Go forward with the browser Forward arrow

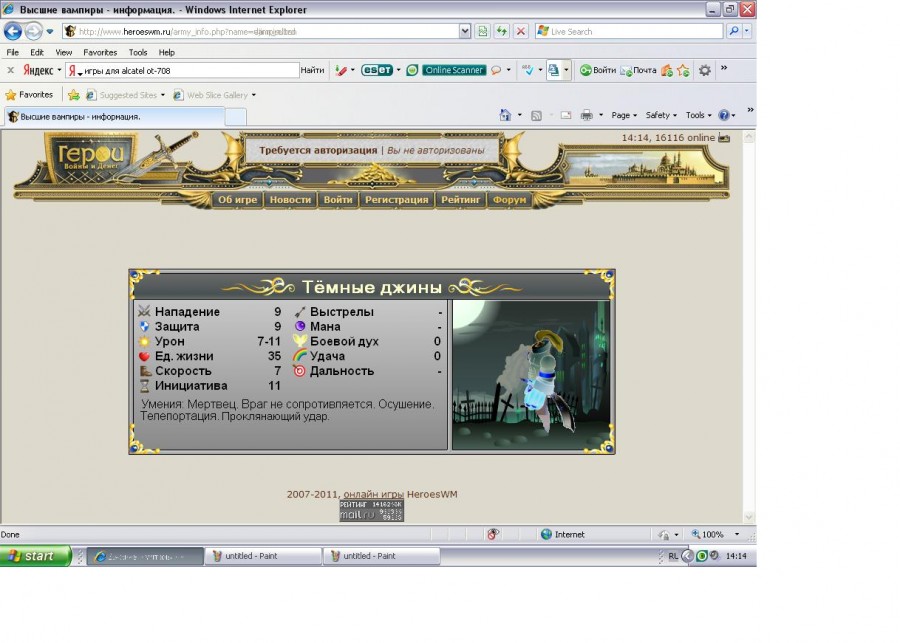click(x=33, y=31)
